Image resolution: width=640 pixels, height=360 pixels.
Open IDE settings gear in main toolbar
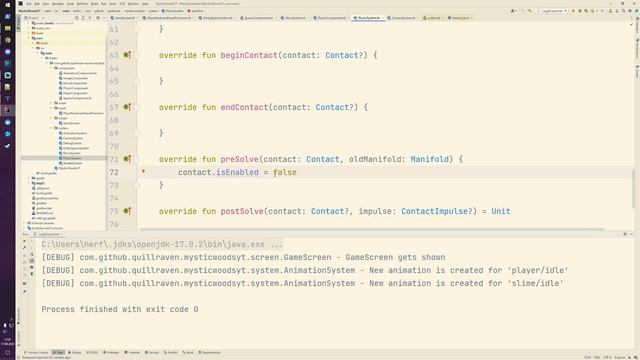[x=630, y=11]
